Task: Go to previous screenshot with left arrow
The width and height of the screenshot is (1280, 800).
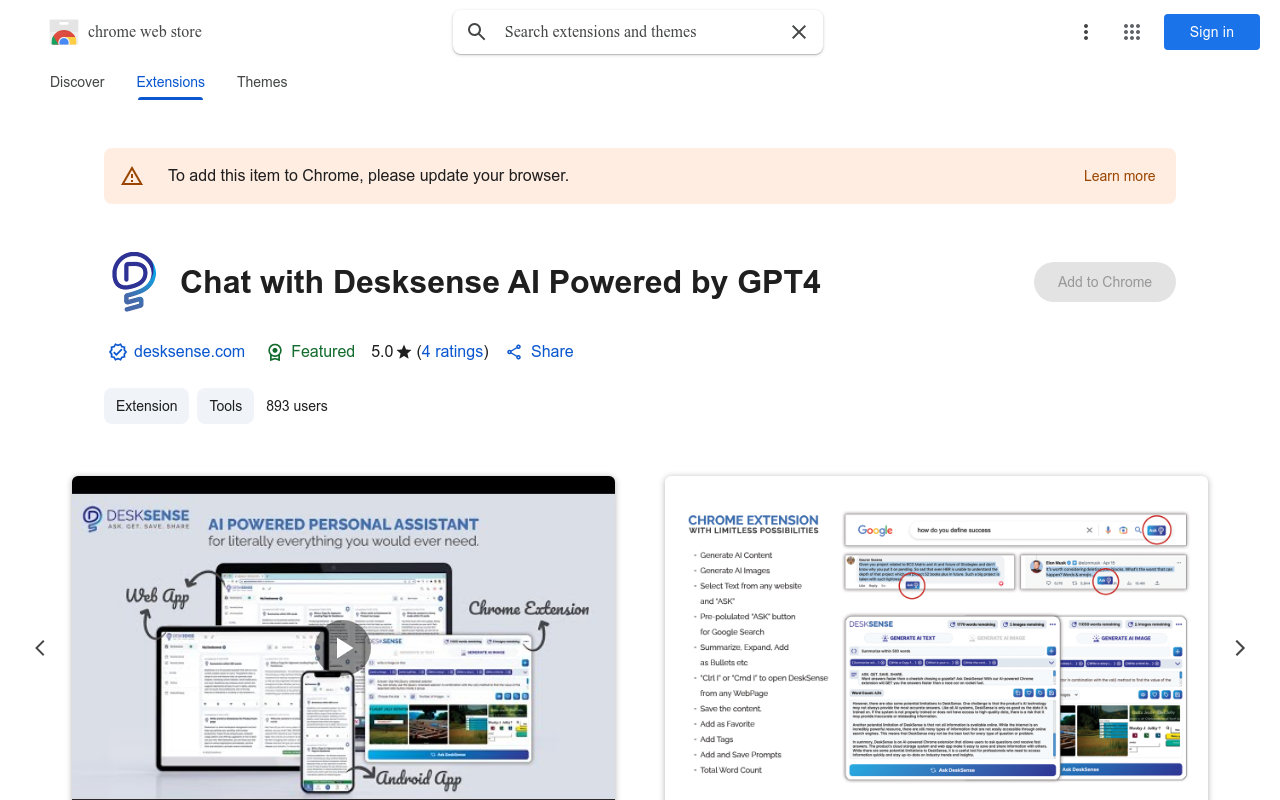Action: coord(40,648)
